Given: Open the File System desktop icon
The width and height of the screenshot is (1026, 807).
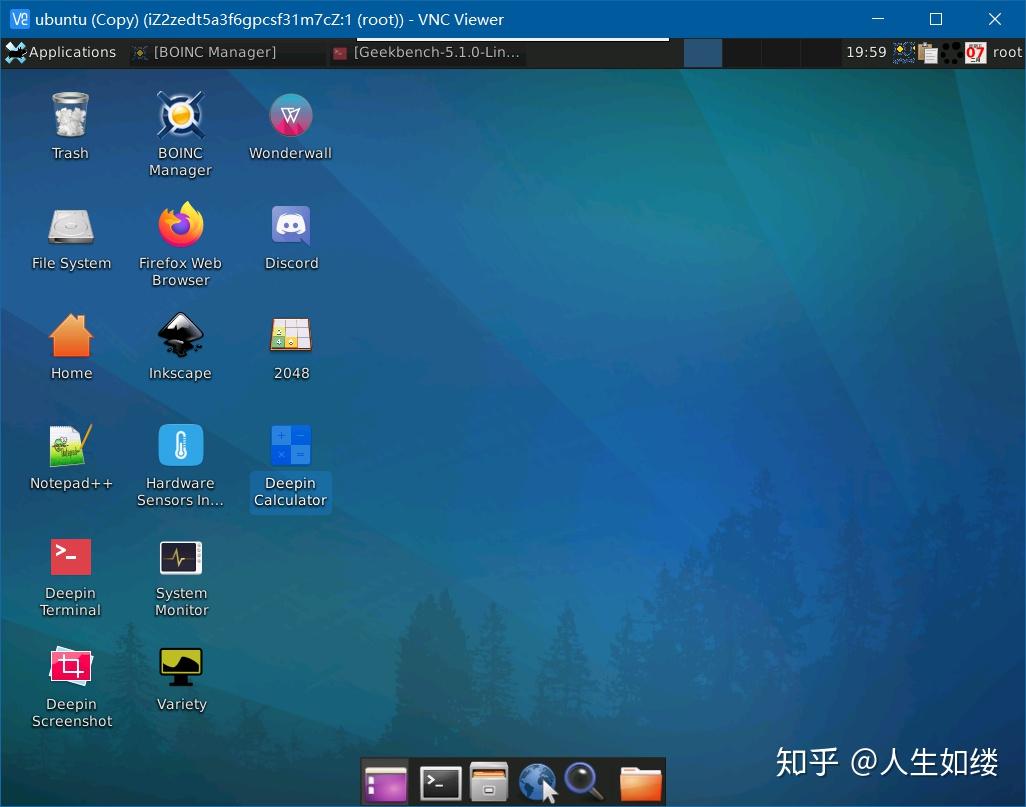Looking at the screenshot, I should coord(71,237).
